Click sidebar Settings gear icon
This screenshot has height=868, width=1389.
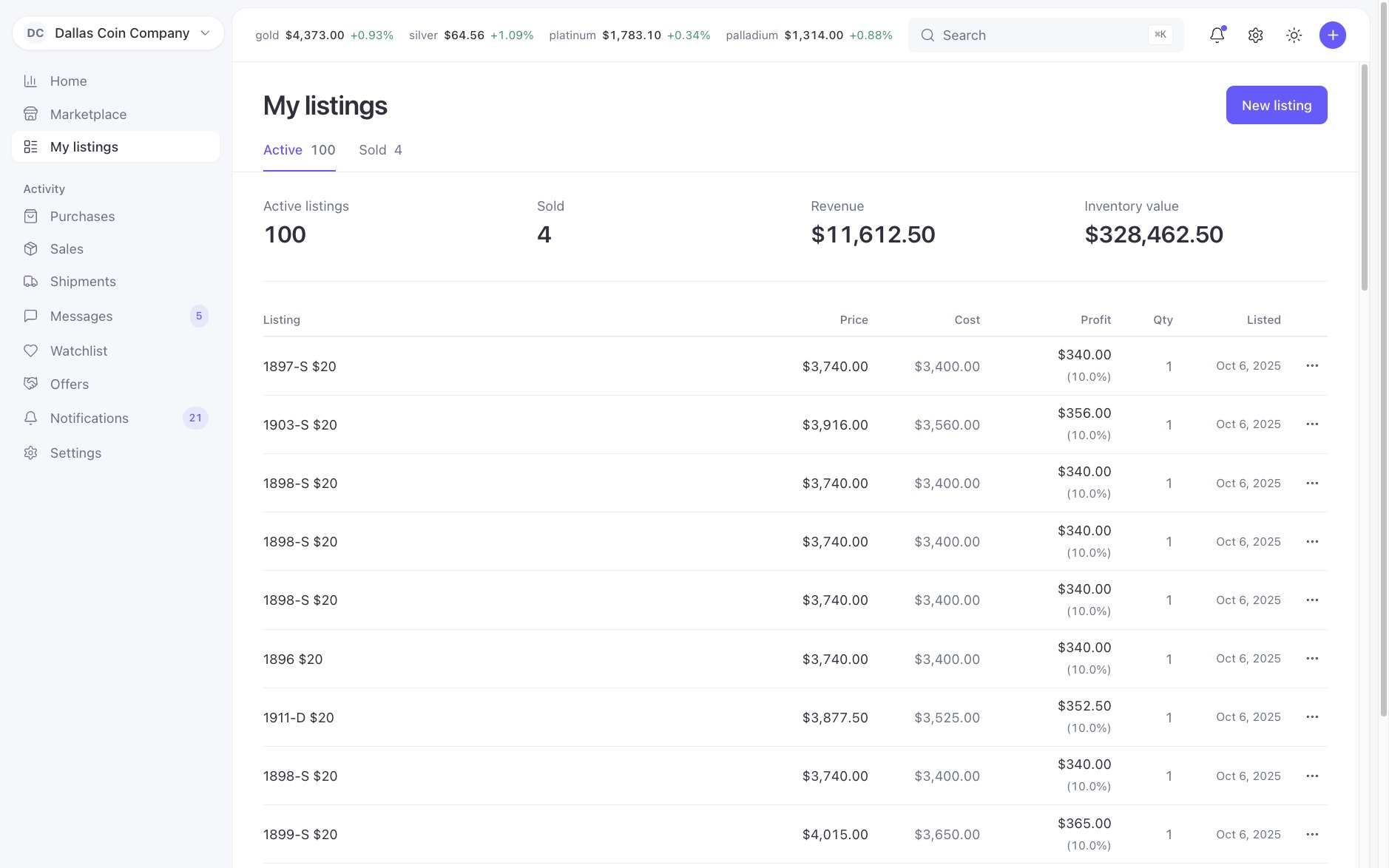pyautogui.click(x=30, y=452)
